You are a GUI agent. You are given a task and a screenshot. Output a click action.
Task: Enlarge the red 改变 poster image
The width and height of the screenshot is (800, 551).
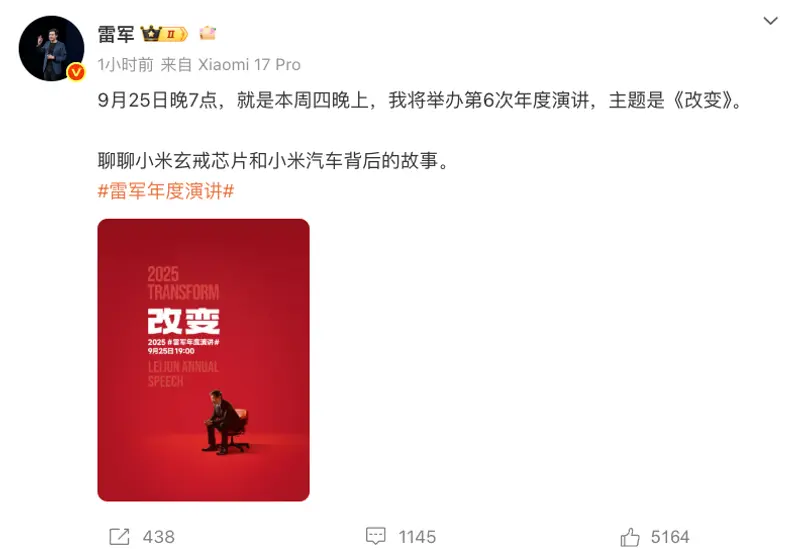click(203, 360)
